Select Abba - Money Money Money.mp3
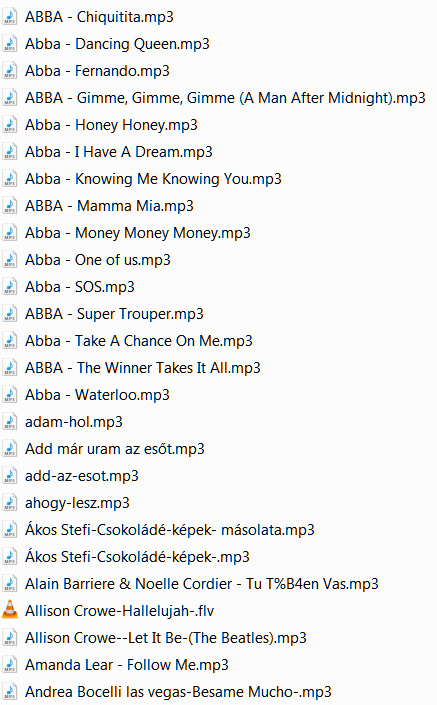 (x=138, y=233)
